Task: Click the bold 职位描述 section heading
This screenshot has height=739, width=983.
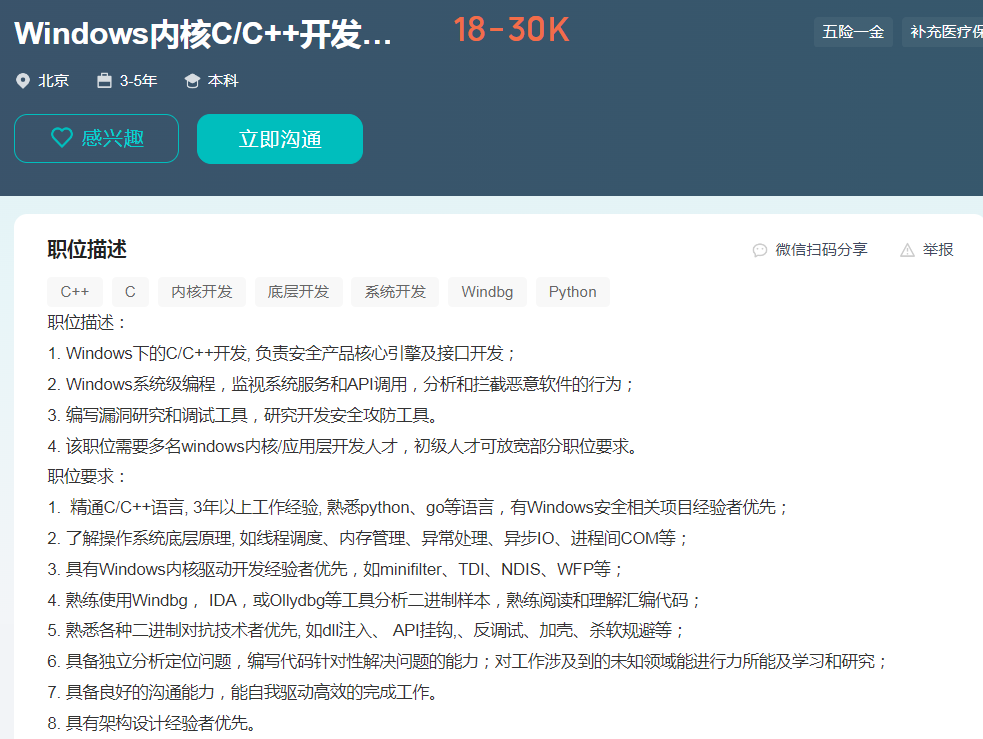Action: (87, 249)
